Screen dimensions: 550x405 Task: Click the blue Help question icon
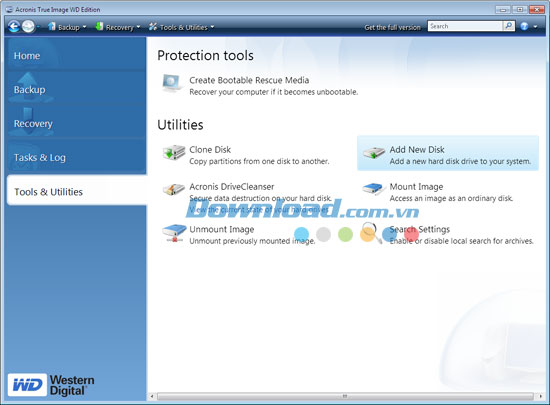(524, 26)
